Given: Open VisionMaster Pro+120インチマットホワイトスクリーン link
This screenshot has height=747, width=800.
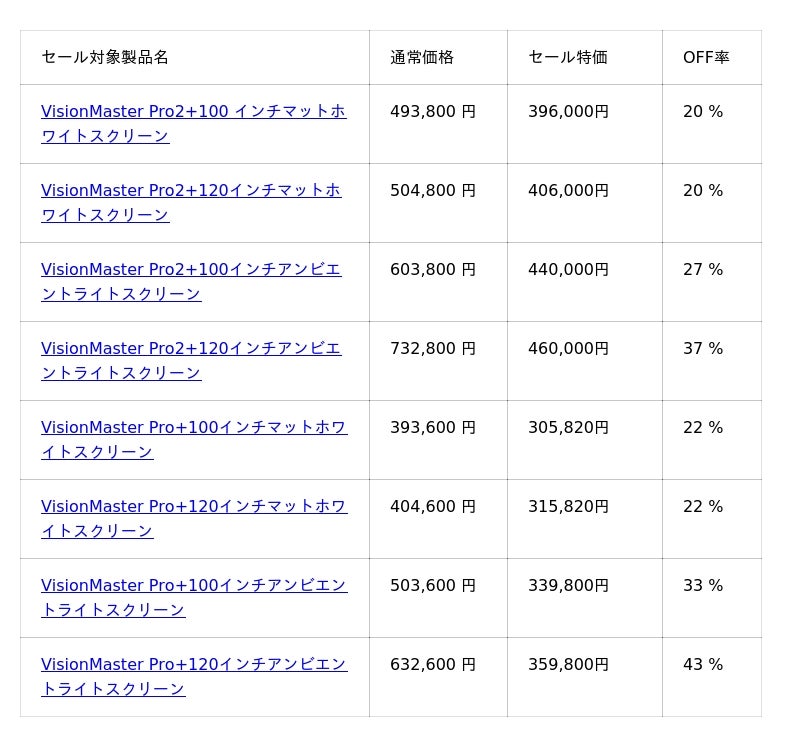Looking at the screenshot, I should [x=194, y=507].
